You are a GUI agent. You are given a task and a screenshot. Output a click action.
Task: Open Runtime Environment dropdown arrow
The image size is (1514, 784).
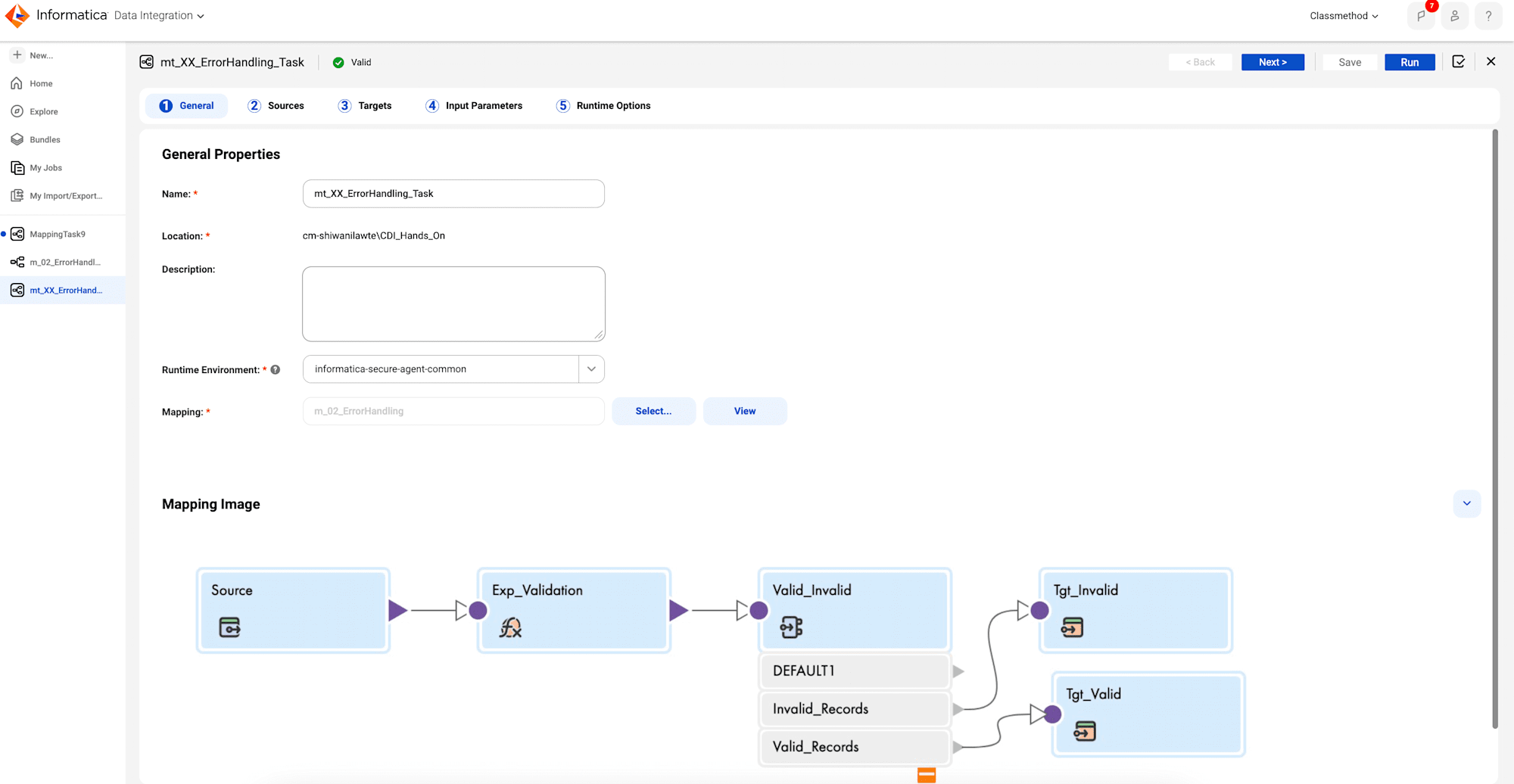pos(591,369)
